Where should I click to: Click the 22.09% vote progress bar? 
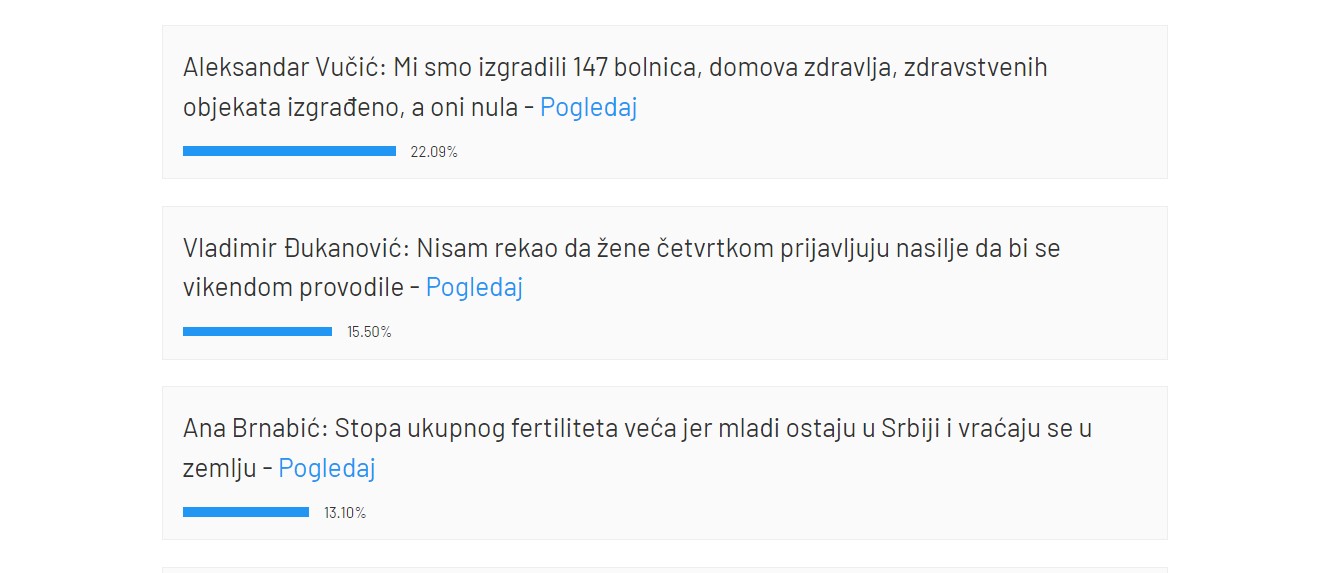click(x=289, y=151)
